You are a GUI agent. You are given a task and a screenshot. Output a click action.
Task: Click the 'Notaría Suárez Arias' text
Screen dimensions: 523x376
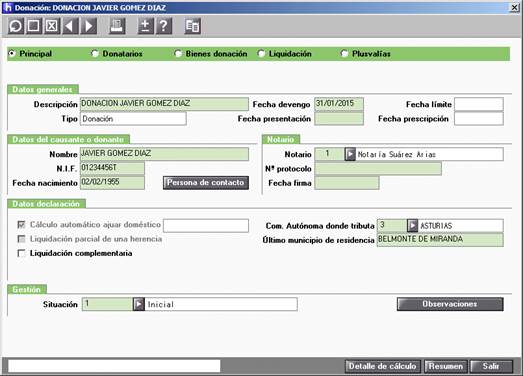tap(397, 154)
